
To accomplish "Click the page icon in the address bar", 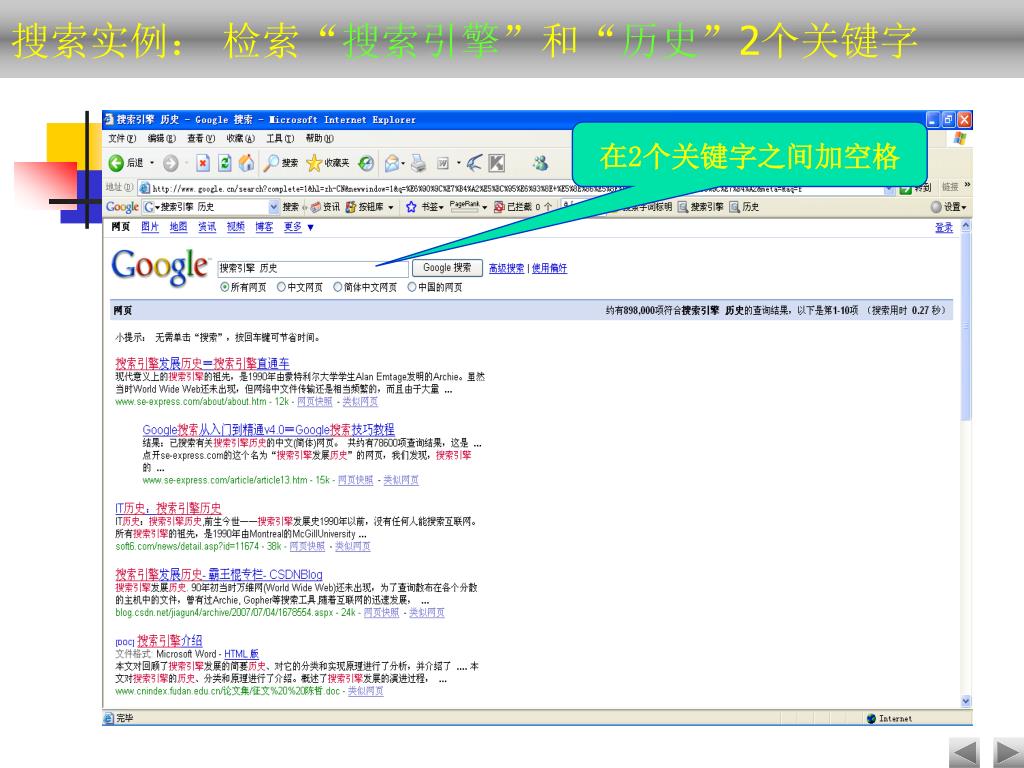I will [x=145, y=189].
